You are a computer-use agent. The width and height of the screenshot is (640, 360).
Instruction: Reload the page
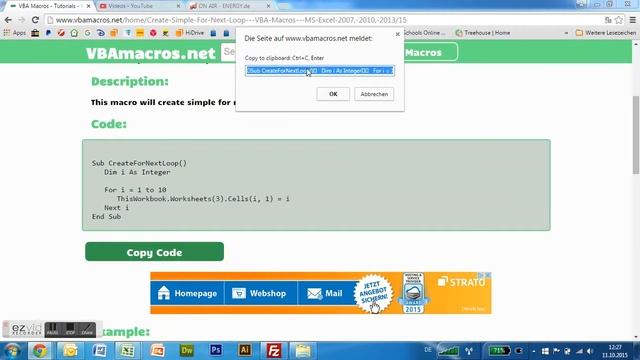tap(35, 20)
